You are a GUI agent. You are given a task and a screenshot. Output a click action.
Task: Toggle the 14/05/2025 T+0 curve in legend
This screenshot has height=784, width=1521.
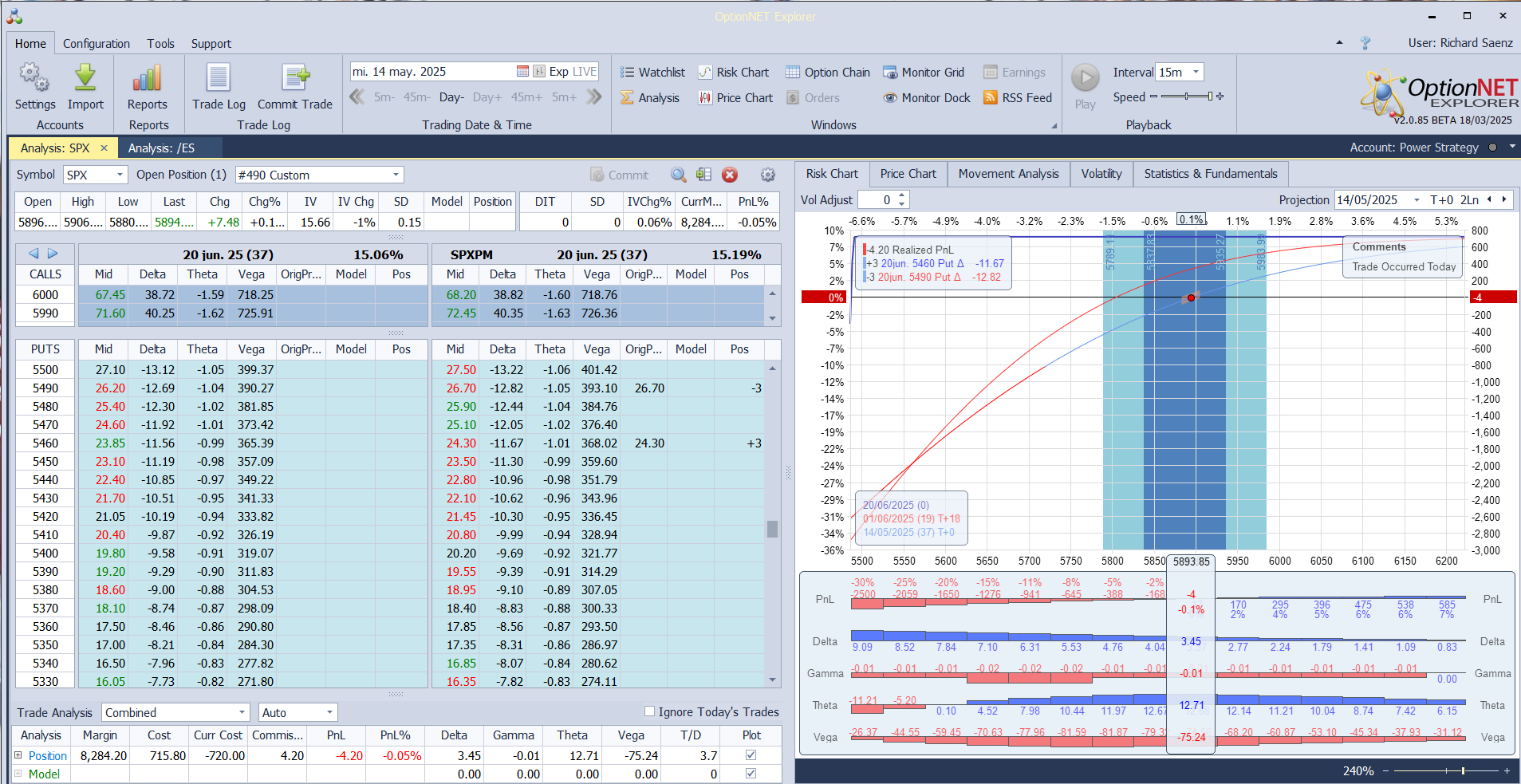[x=908, y=532]
